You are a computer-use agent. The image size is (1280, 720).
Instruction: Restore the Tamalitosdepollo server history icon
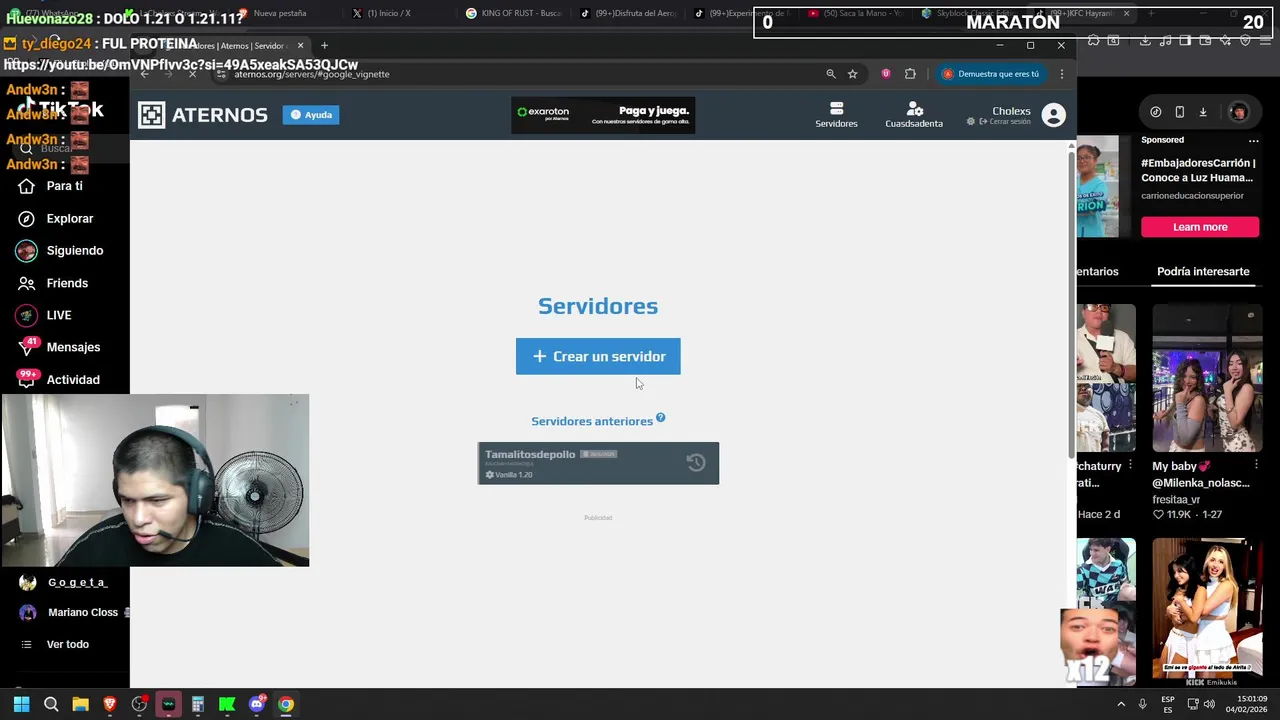(696, 462)
